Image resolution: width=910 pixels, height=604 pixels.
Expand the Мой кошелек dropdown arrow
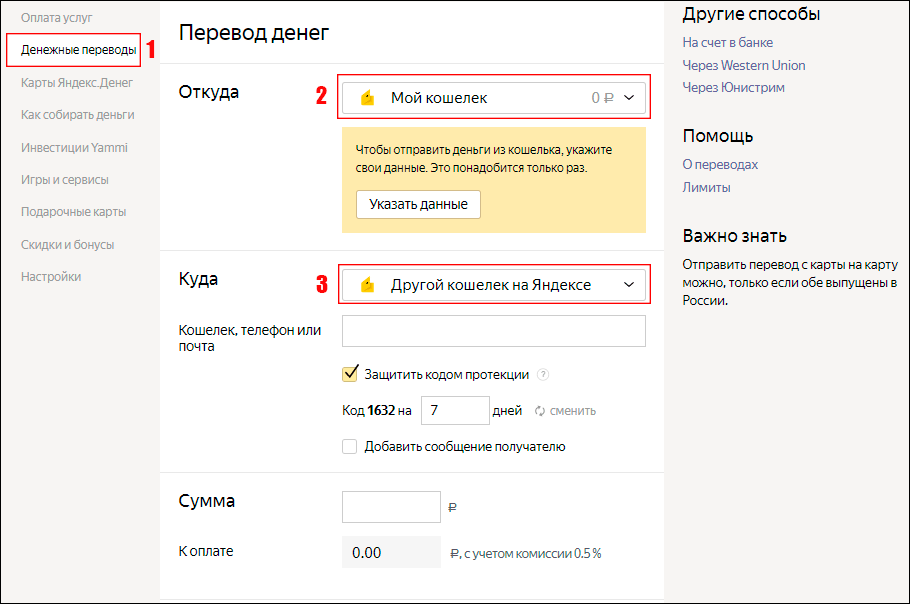coord(629,97)
